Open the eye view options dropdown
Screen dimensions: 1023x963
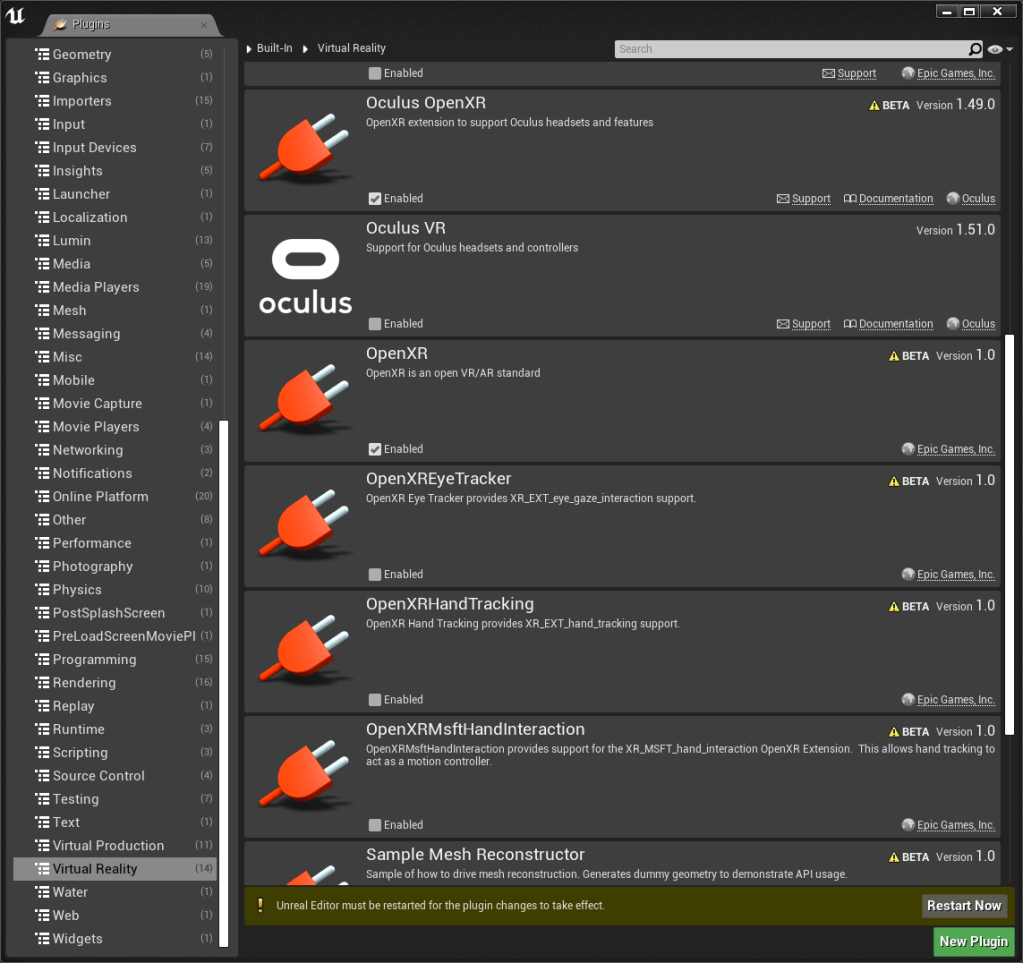click(x=999, y=49)
